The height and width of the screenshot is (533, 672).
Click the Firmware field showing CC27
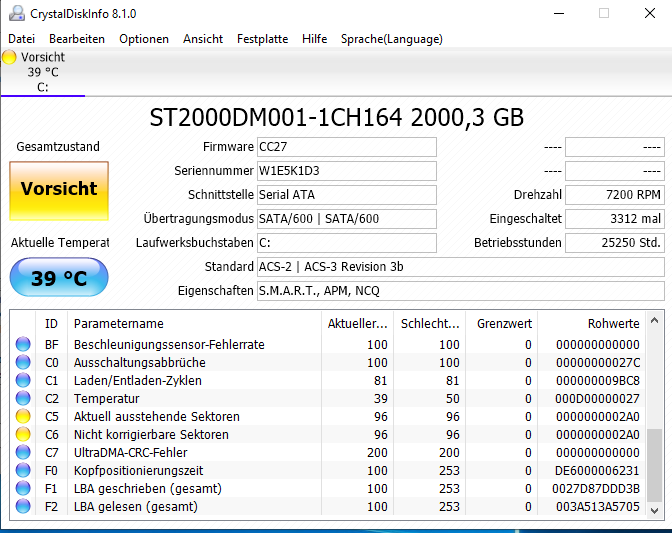coord(347,147)
